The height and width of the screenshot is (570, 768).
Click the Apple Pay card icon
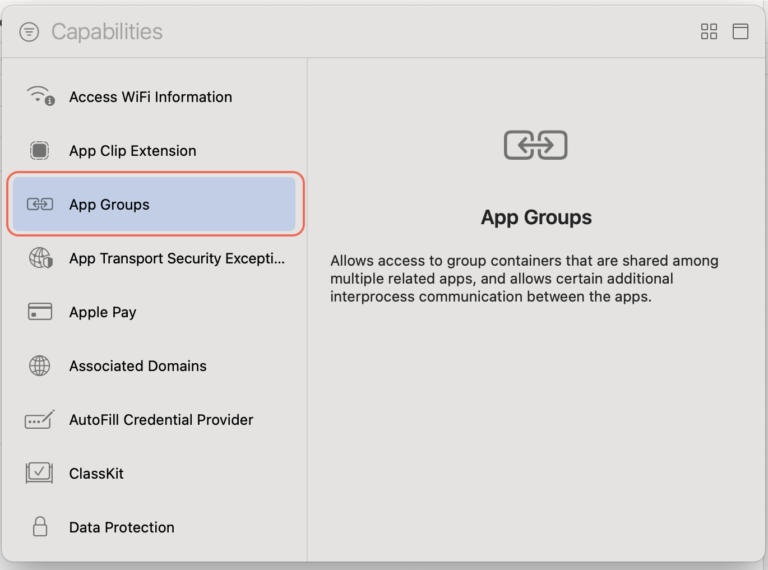[40, 312]
